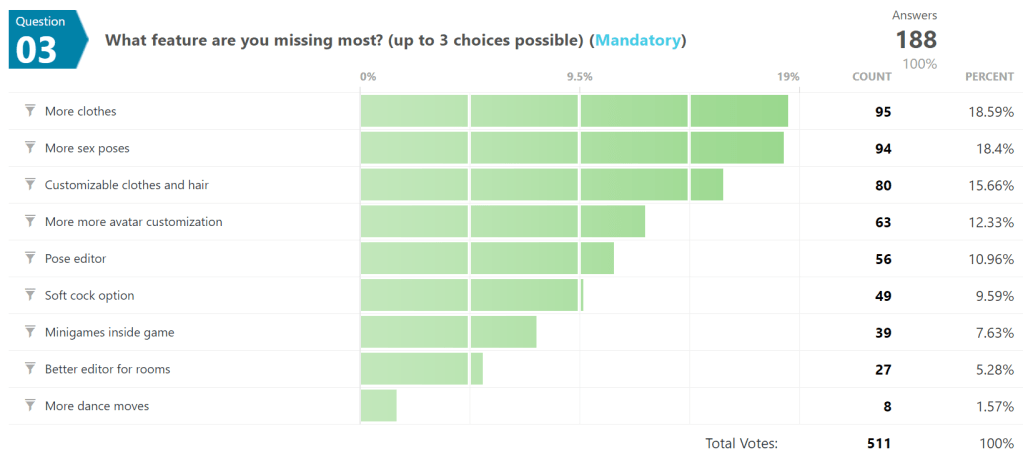1023x462 pixels.
Task: Click the Minigames inside game label
Action: pos(109,332)
